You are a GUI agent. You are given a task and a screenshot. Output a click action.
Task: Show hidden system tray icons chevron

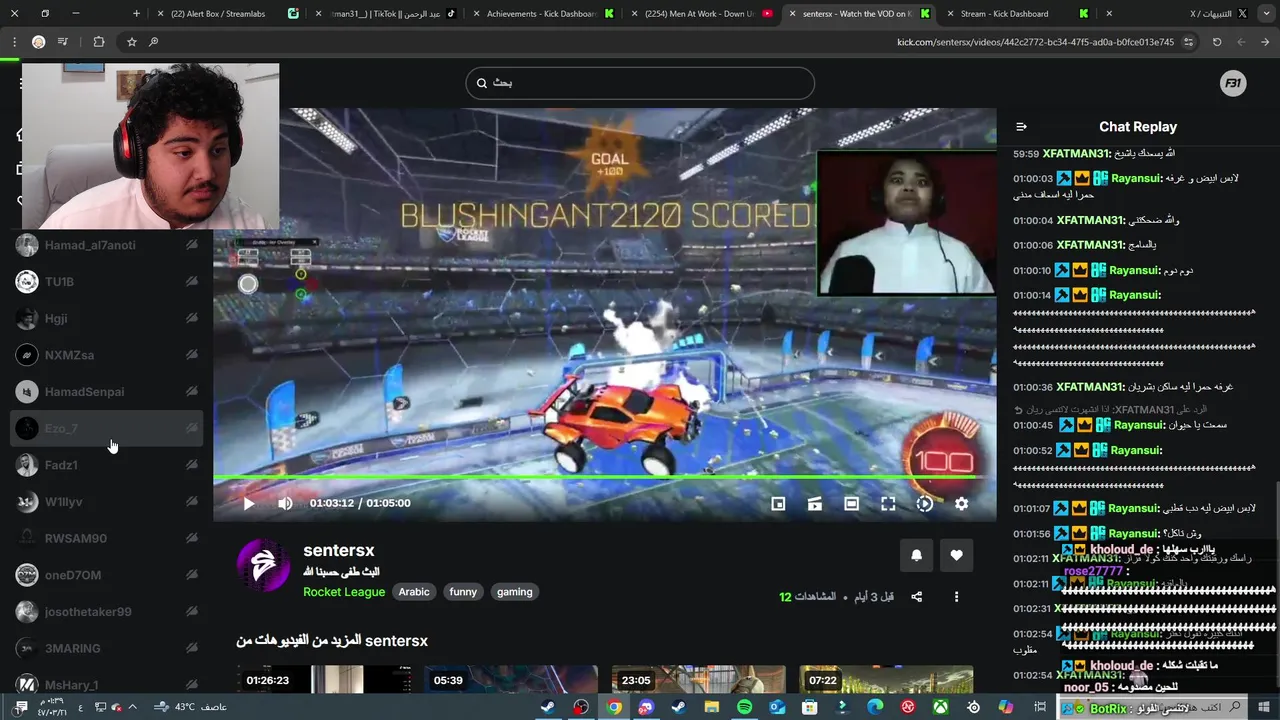click(x=132, y=707)
